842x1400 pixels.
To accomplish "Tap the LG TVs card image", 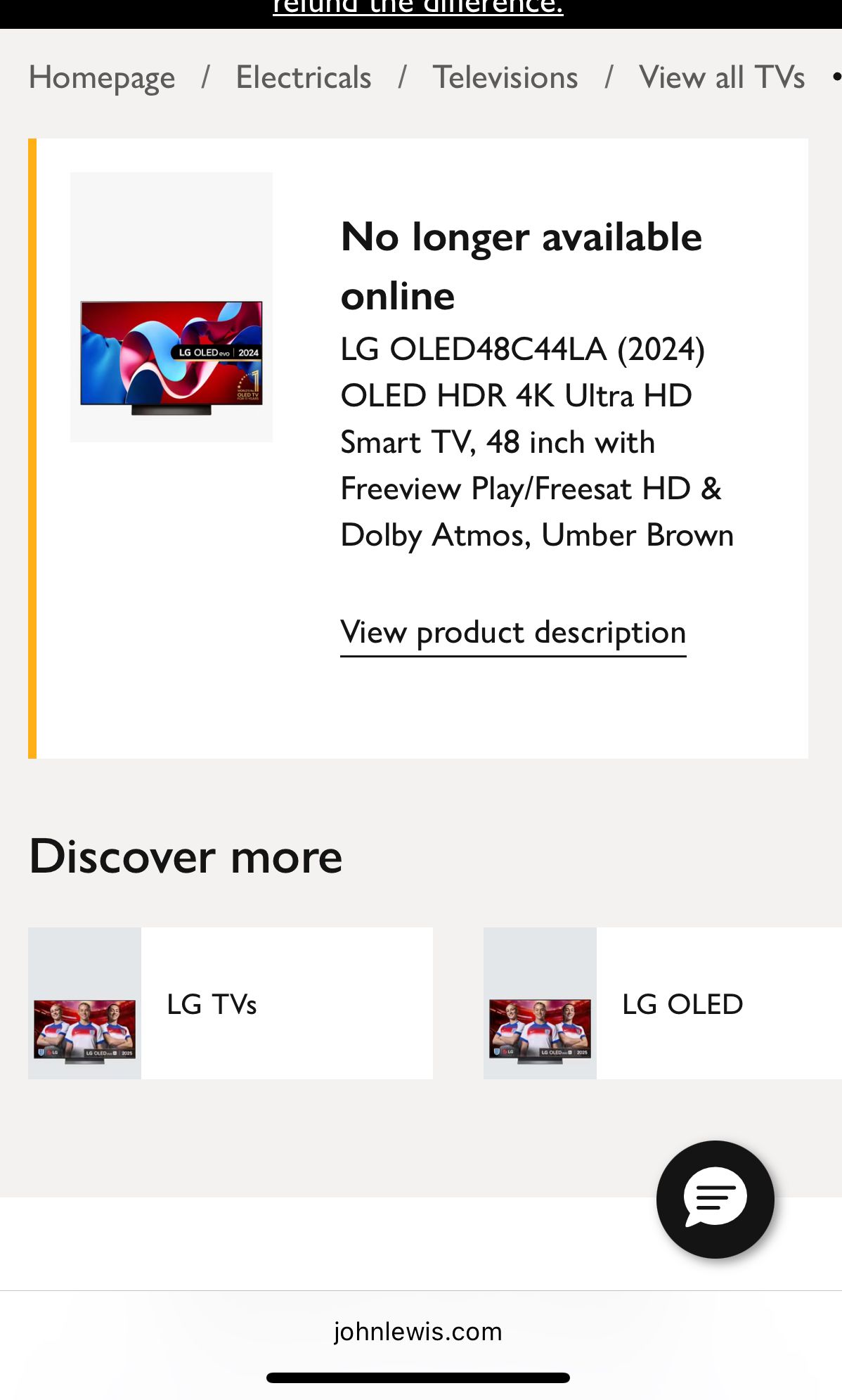I will pos(84,1003).
